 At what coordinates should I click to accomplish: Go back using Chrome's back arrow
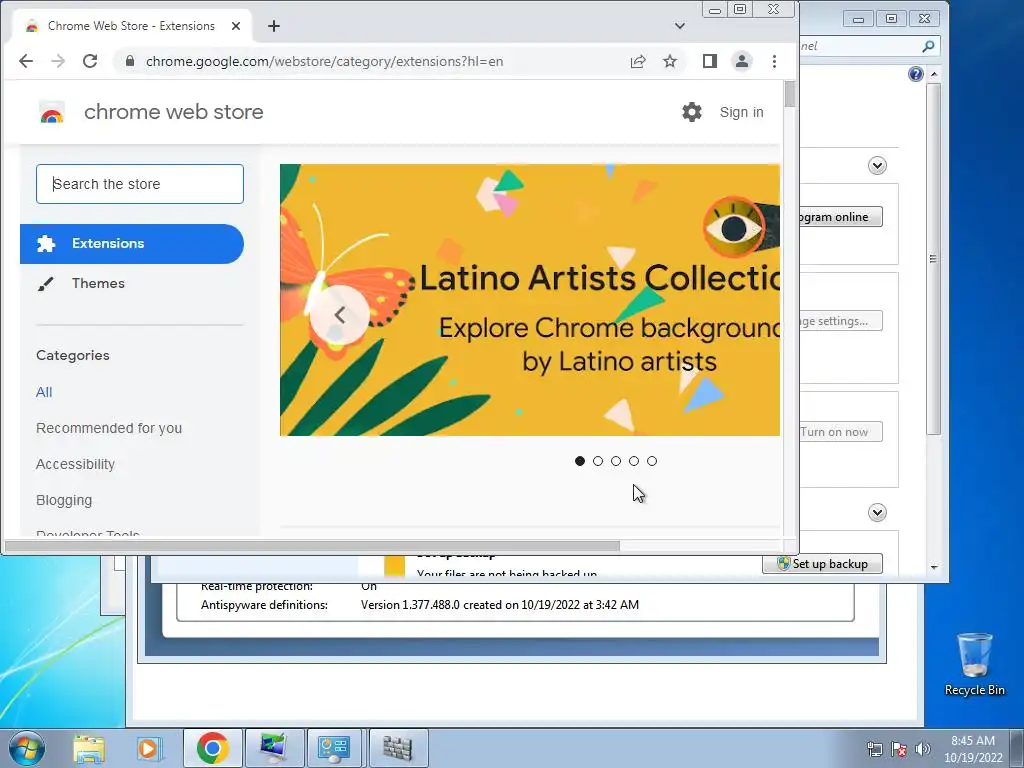coord(26,61)
